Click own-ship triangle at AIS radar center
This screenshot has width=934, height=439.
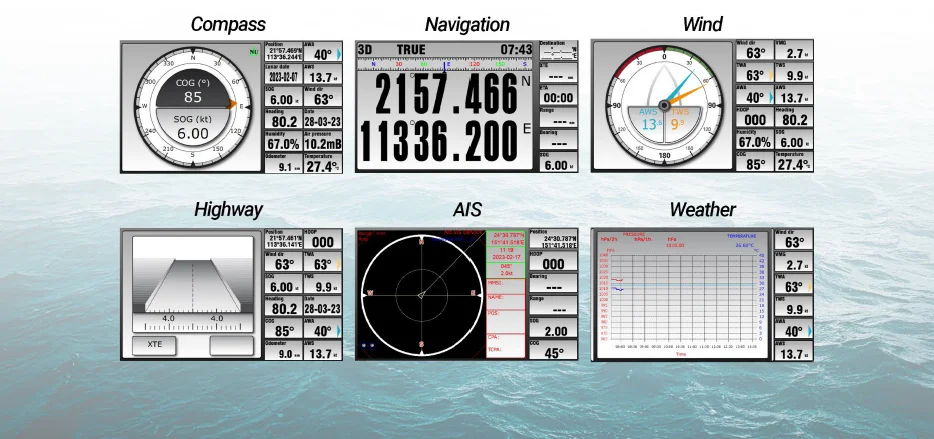pos(421,294)
